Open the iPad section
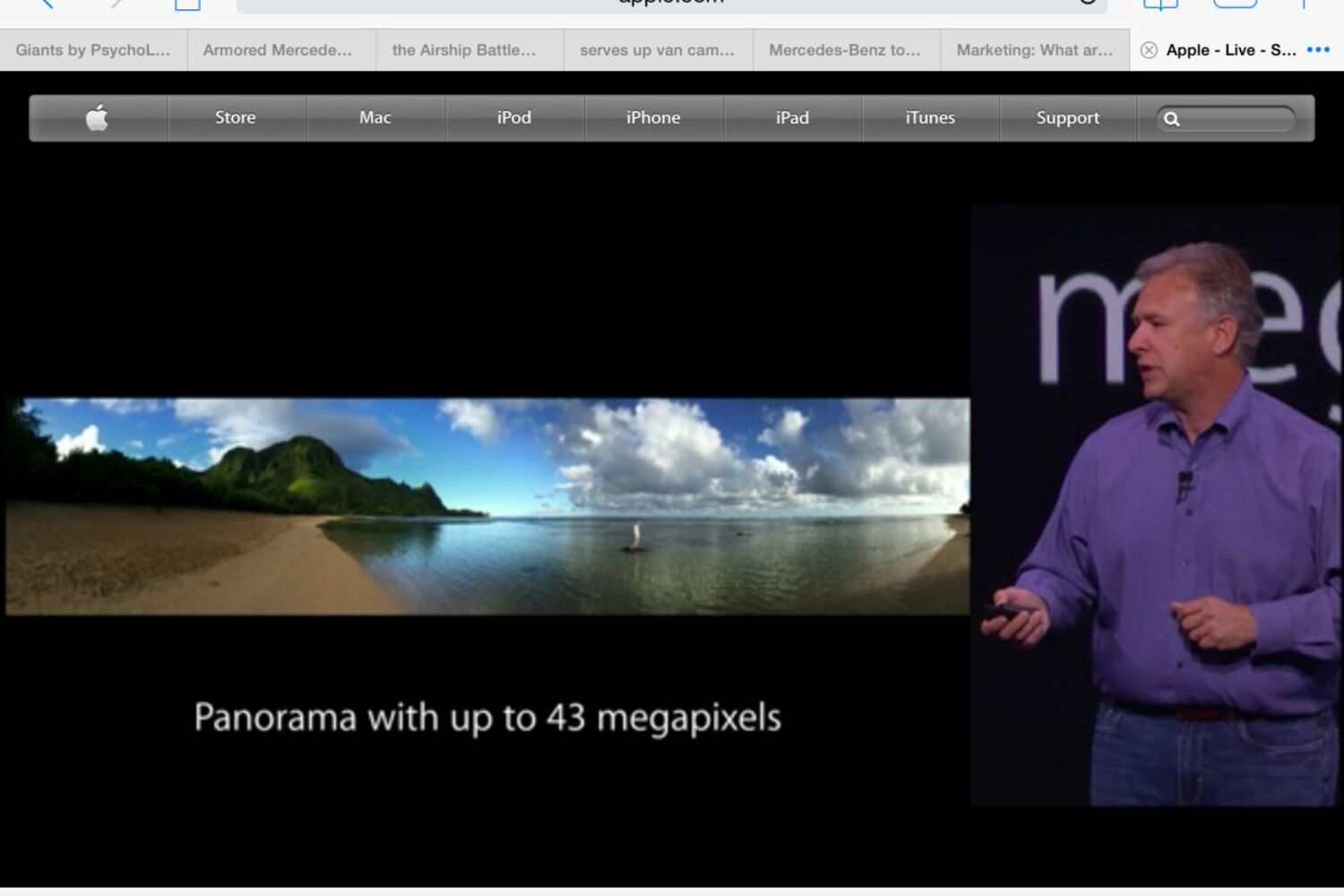The width and height of the screenshot is (1344, 896). pos(792,117)
